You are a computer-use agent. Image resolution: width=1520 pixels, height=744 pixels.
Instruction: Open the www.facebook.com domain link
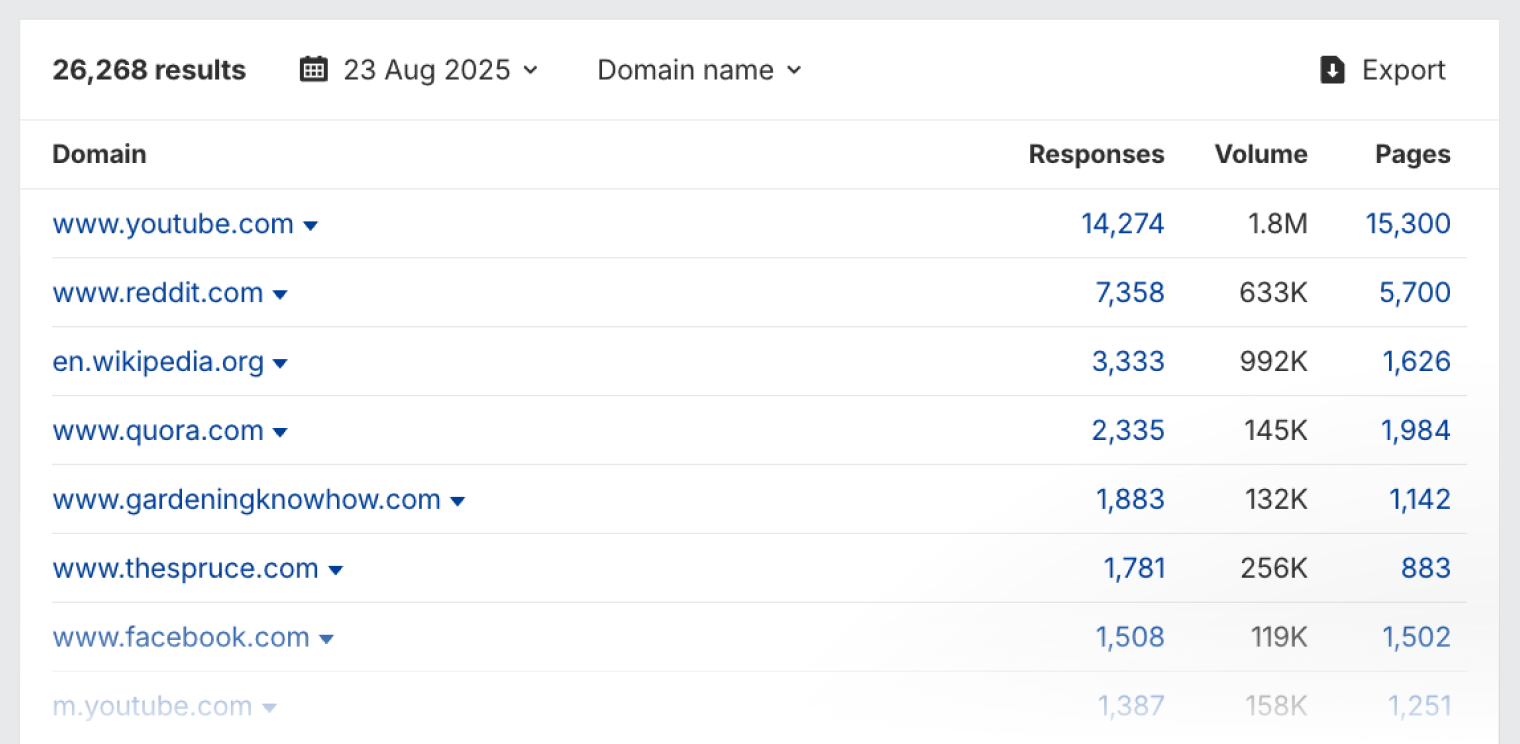[181, 638]
